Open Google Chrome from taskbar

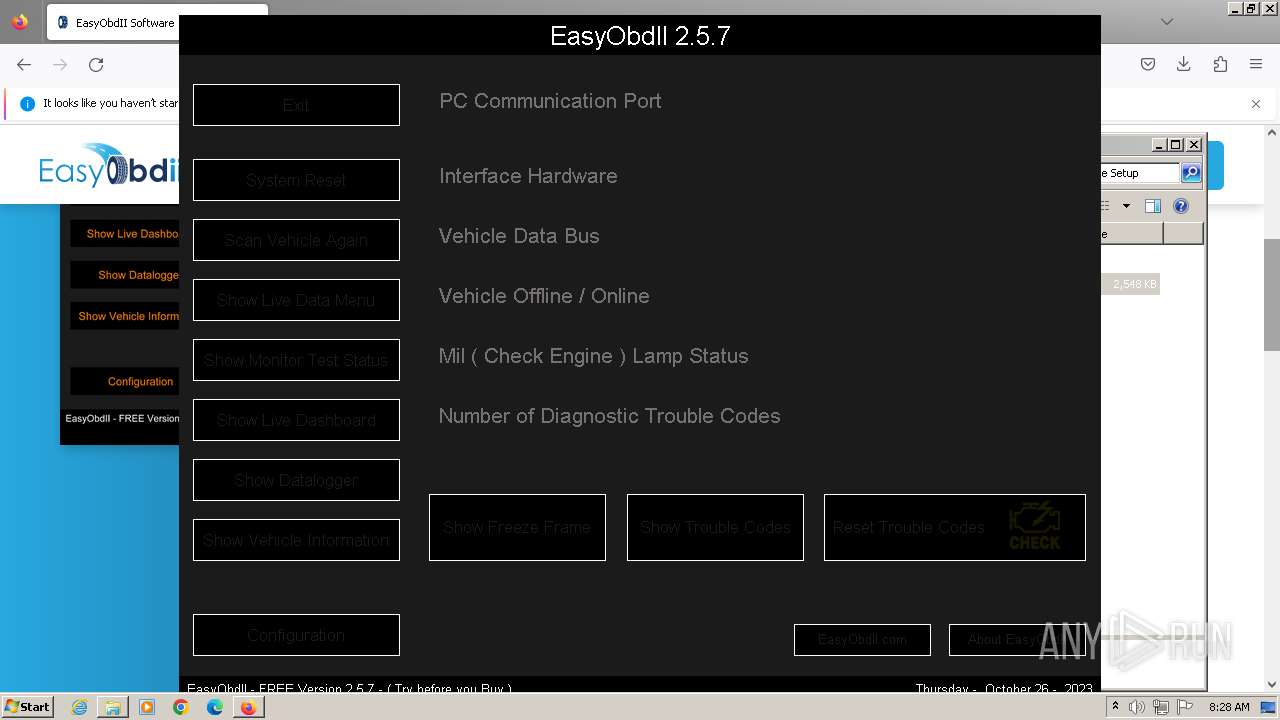(181, 707)
